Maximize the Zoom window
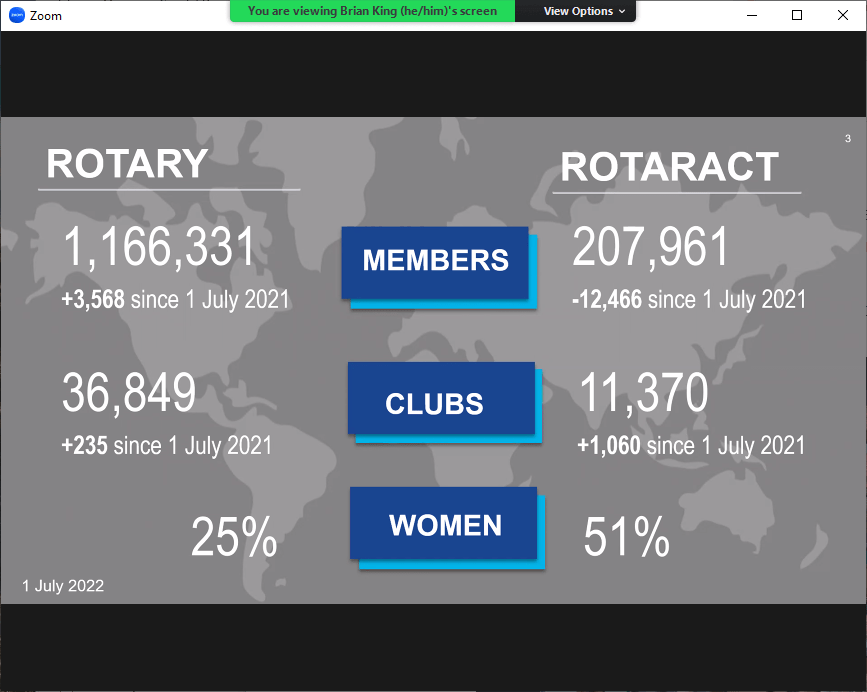The width and height of the screenshot is (867, 692). tap(797, 15)
